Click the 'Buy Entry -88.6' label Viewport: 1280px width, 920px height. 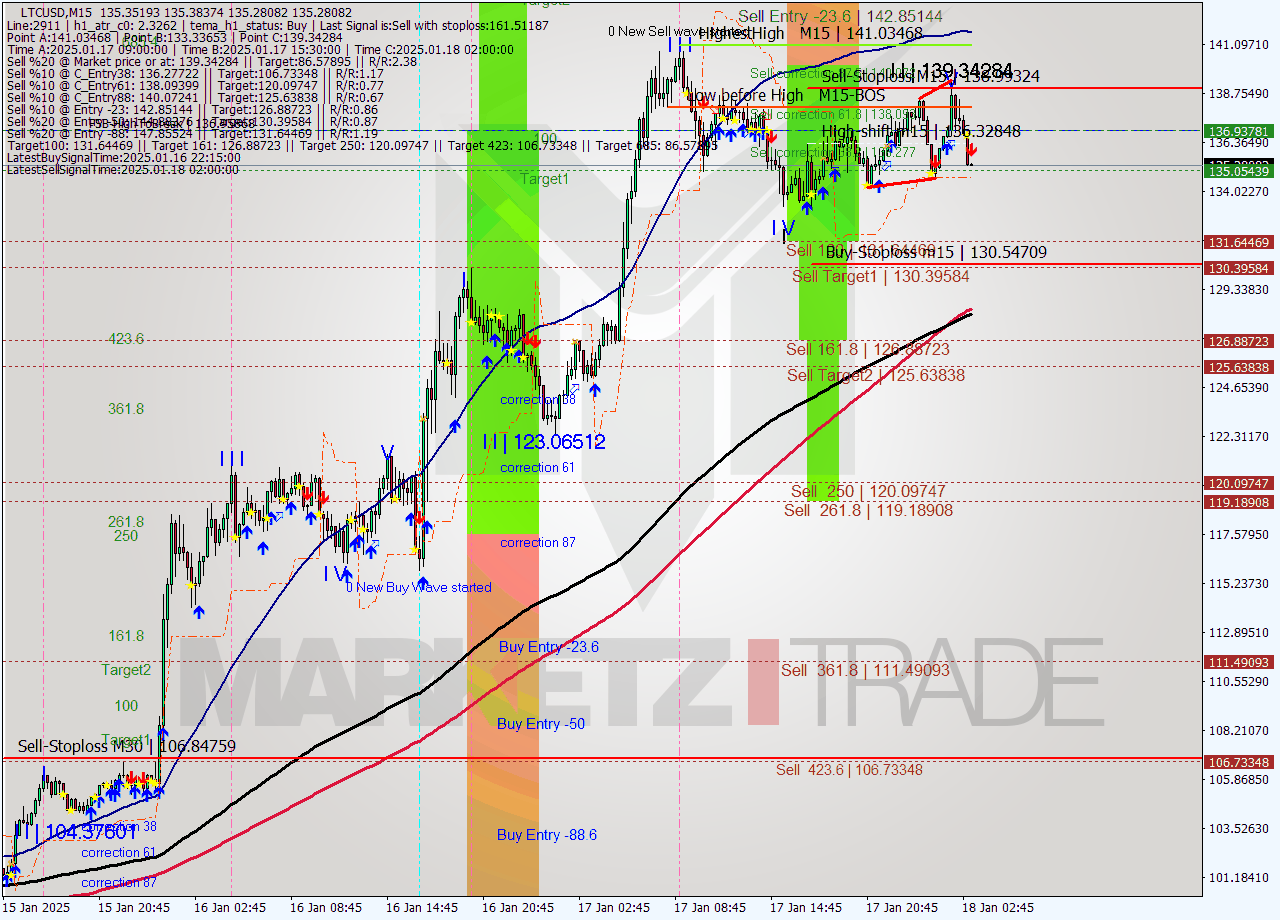(x=547, y=834)
